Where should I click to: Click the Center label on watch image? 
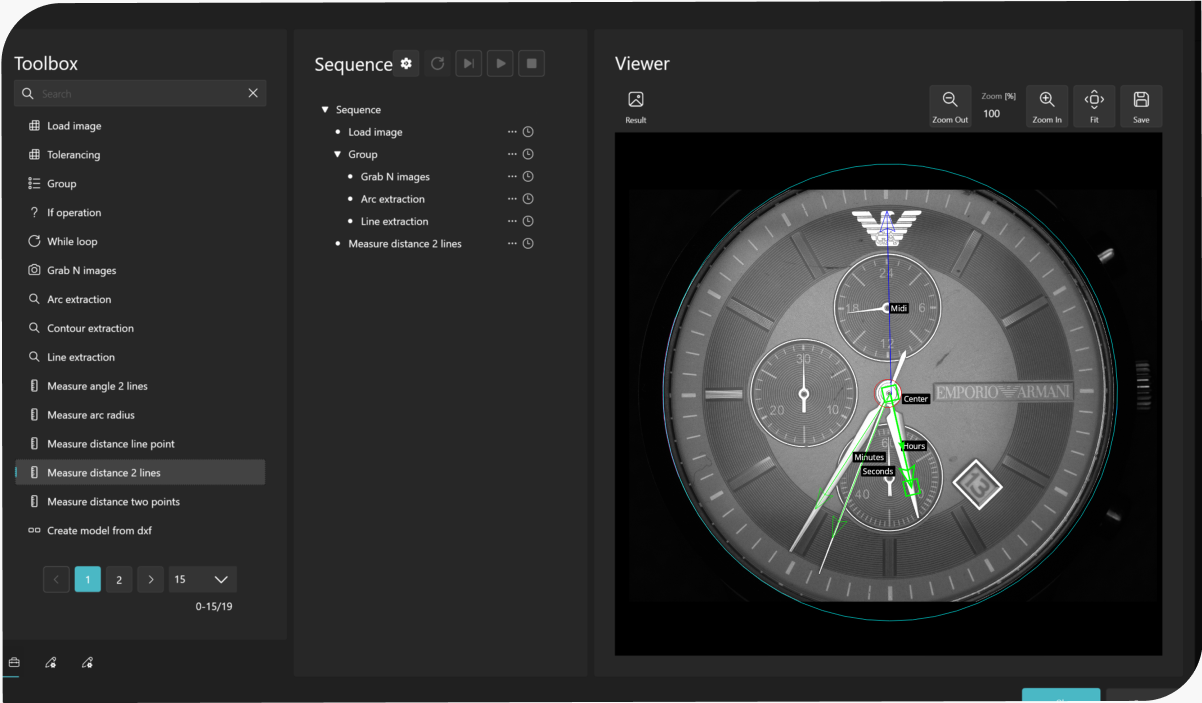pos(916,399)
